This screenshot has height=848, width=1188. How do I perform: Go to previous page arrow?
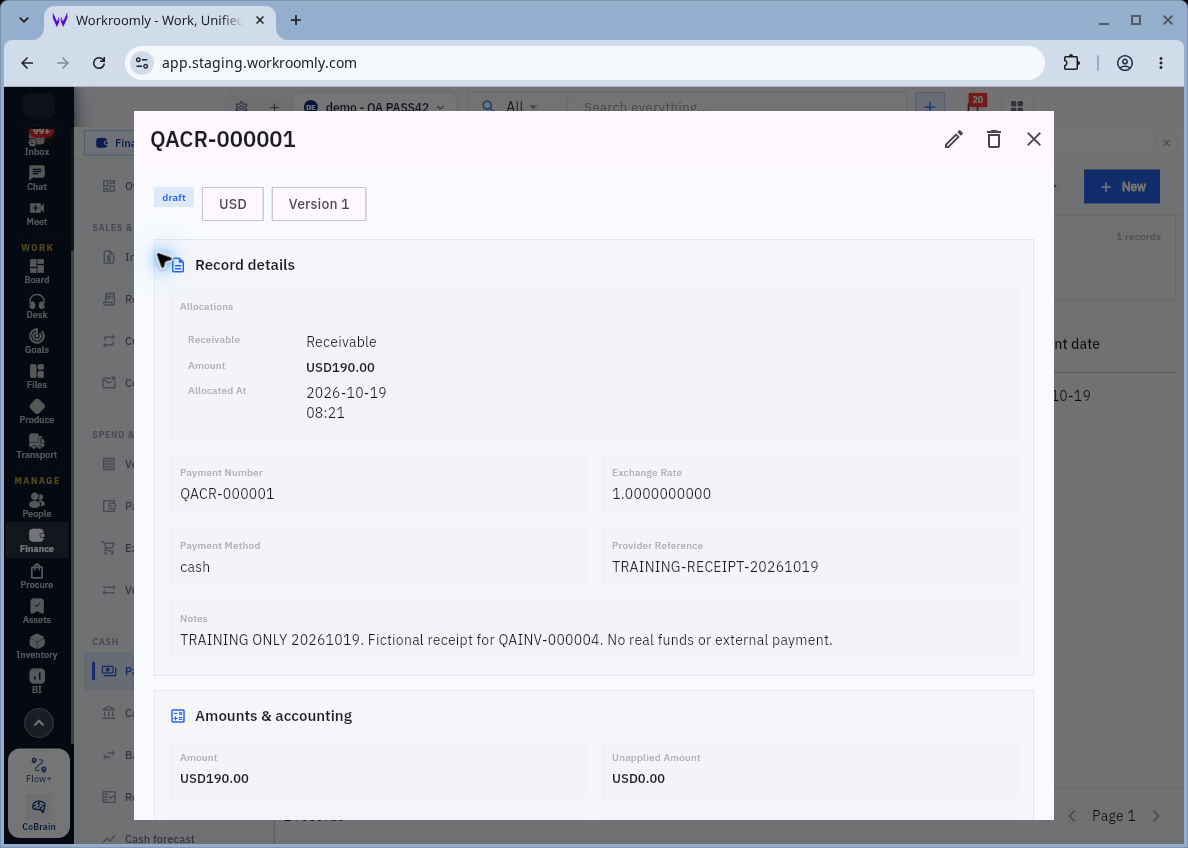[1072, 815]
